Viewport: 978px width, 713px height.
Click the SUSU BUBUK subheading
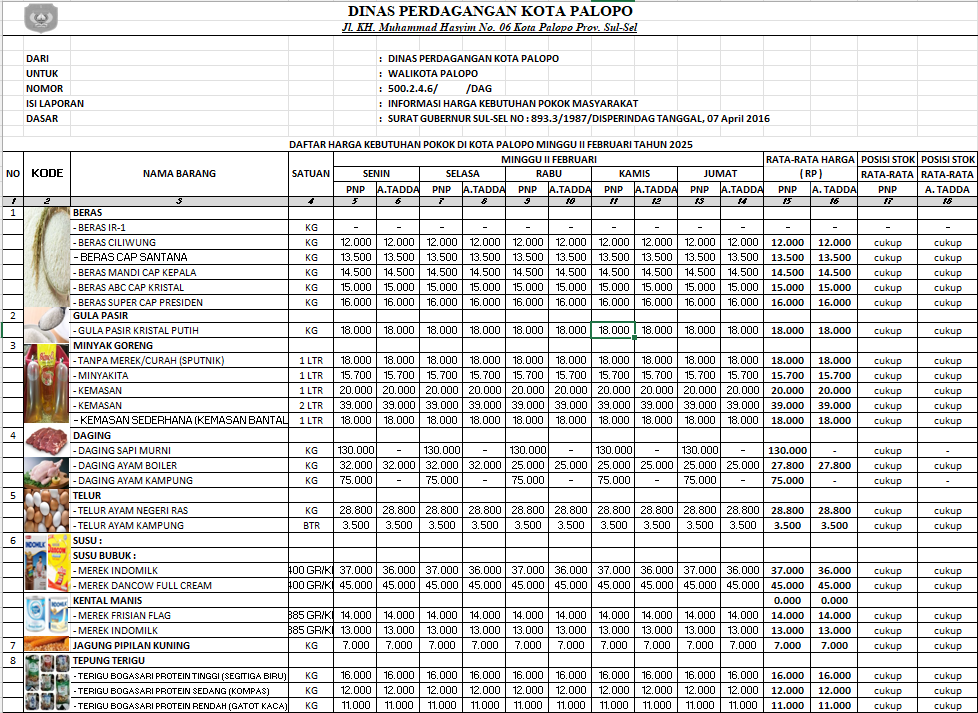pyautogui.click(x=104, y=555)
